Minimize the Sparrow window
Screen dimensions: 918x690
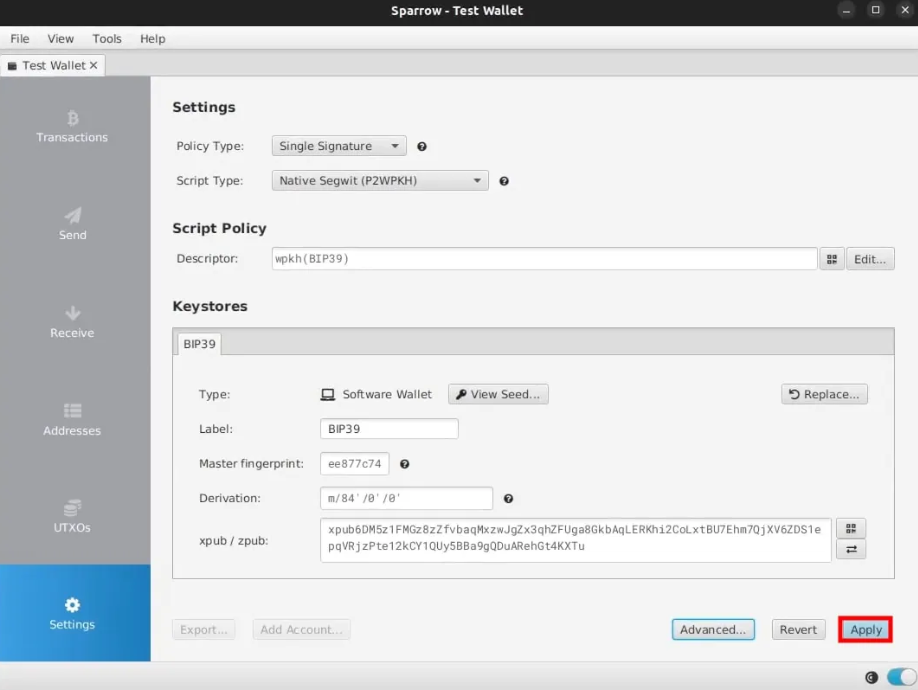[x=846, y=10]
